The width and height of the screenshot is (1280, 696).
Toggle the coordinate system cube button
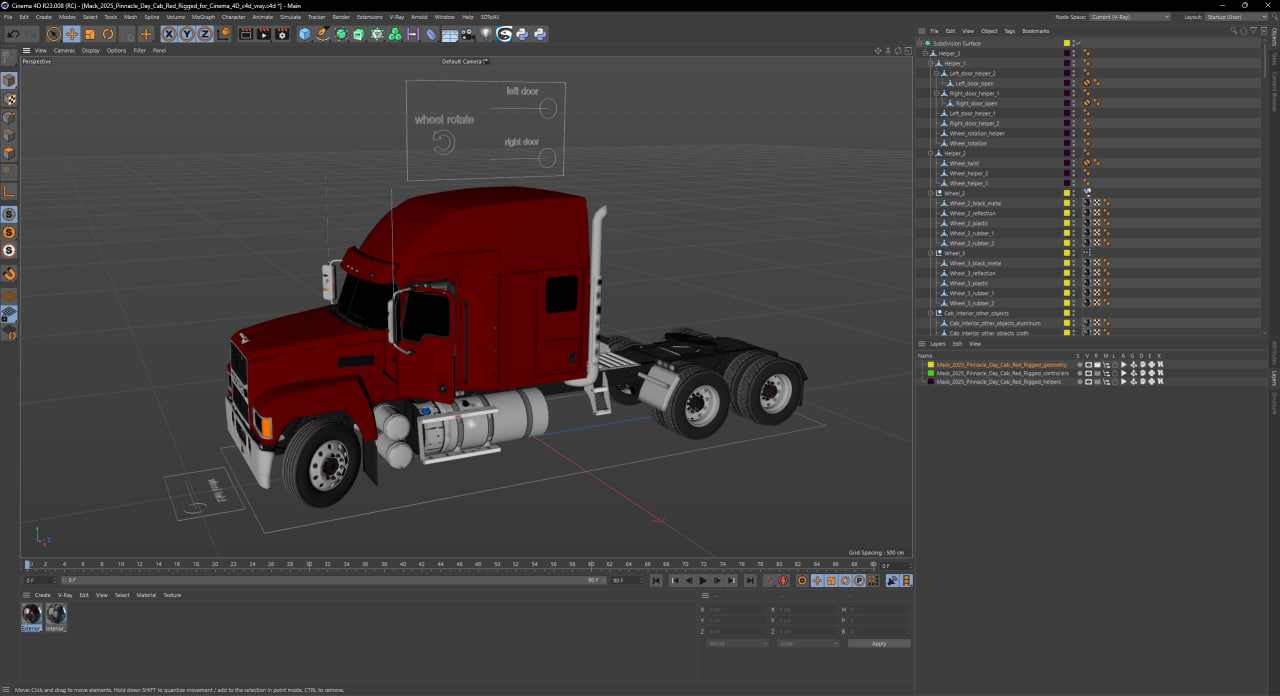[x=223, y=34]
